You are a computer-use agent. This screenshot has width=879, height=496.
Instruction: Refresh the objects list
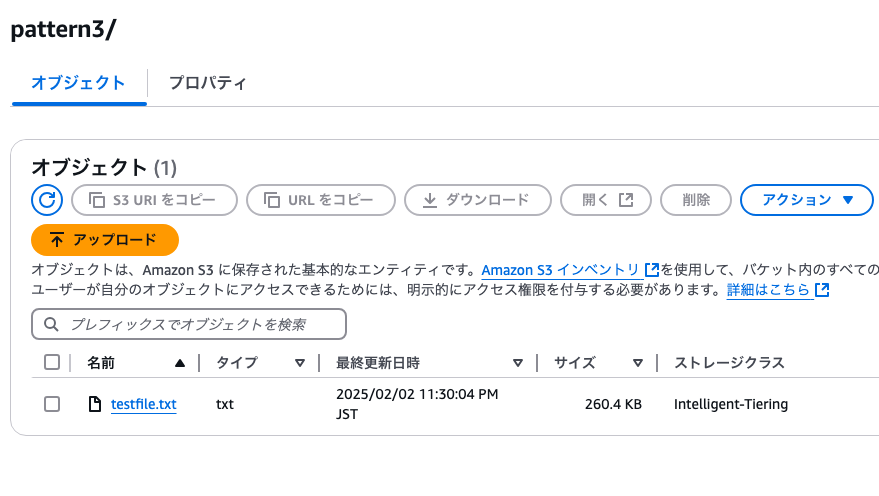click(47, 200)
